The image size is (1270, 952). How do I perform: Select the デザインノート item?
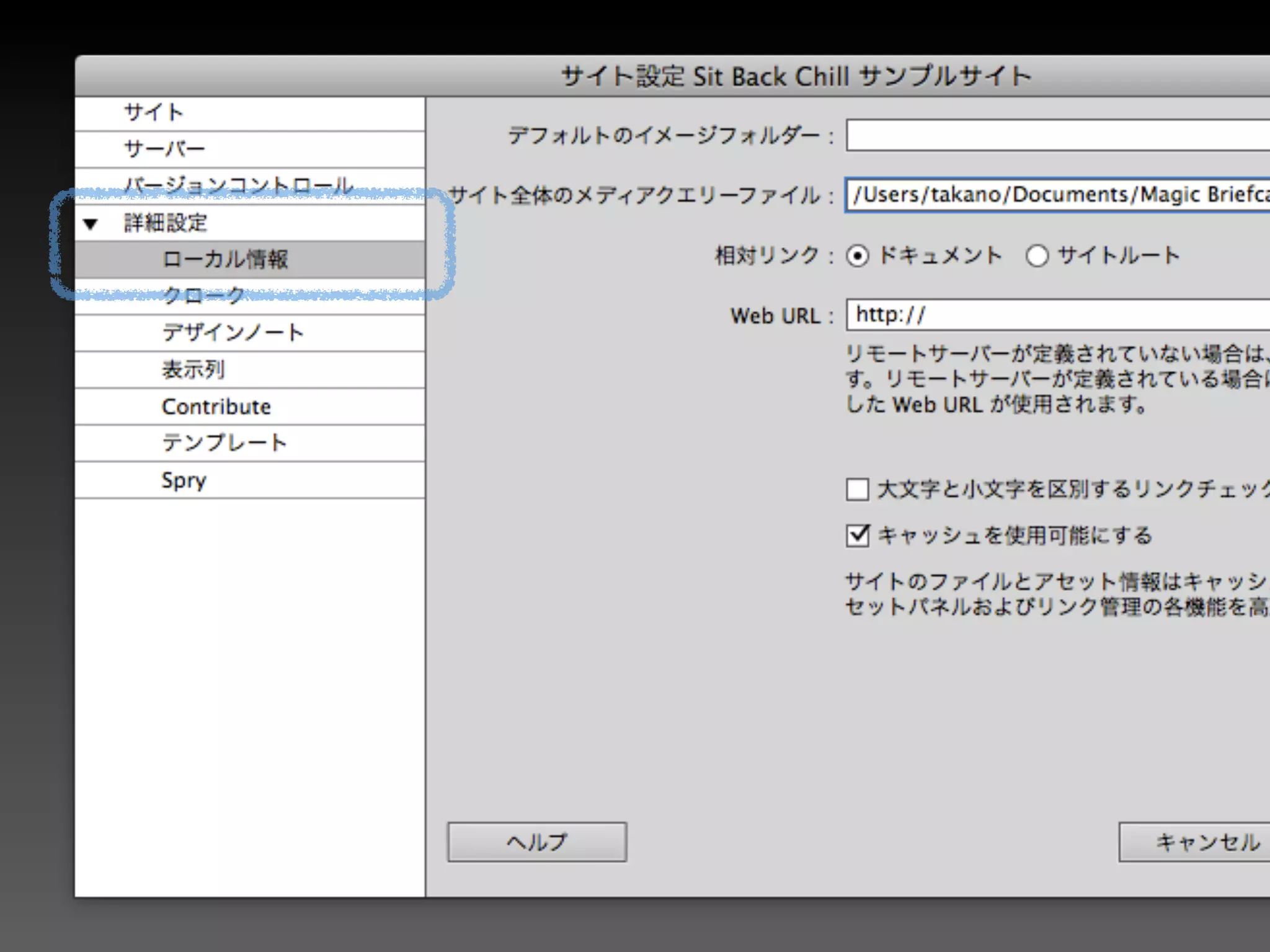[x=233, y=333]
